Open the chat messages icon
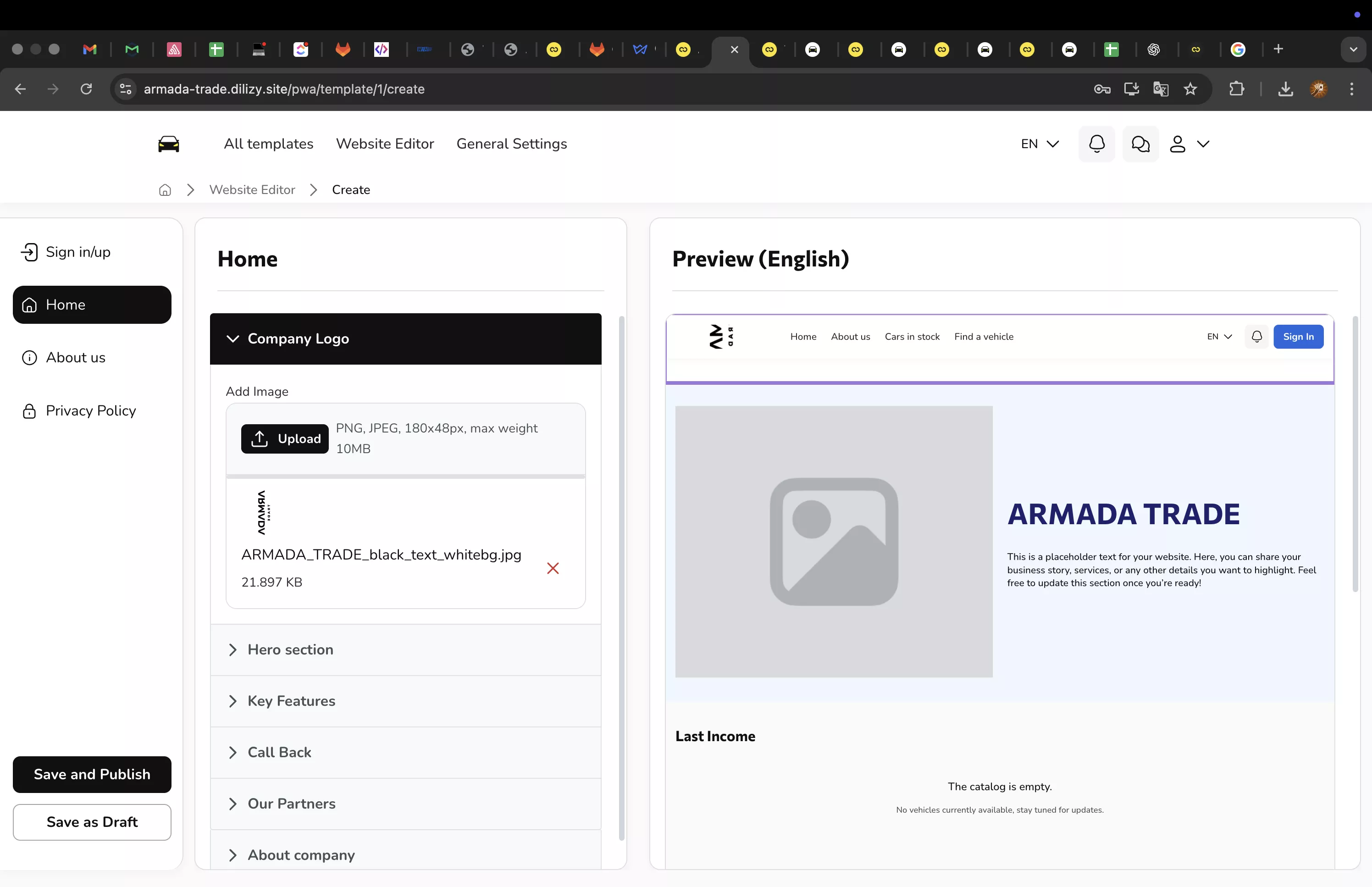 tap(1140, 144)
